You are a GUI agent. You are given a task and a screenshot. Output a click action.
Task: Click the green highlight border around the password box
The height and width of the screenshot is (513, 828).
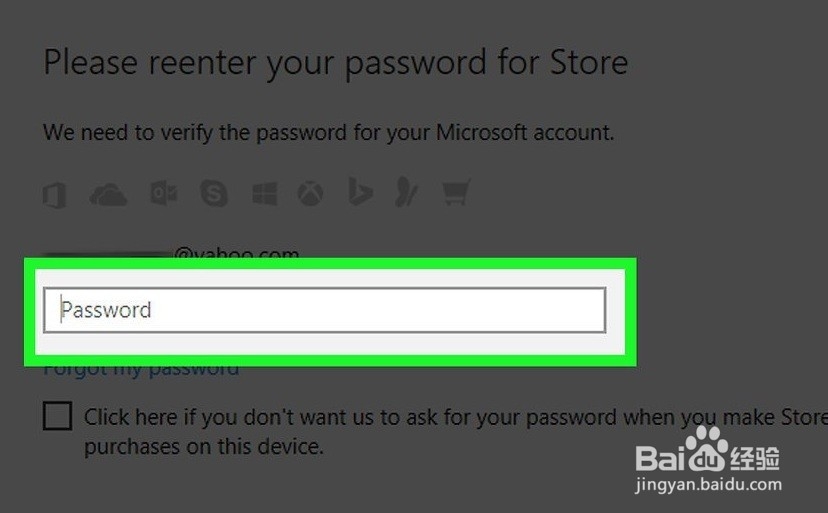click(x=330, y=264)
